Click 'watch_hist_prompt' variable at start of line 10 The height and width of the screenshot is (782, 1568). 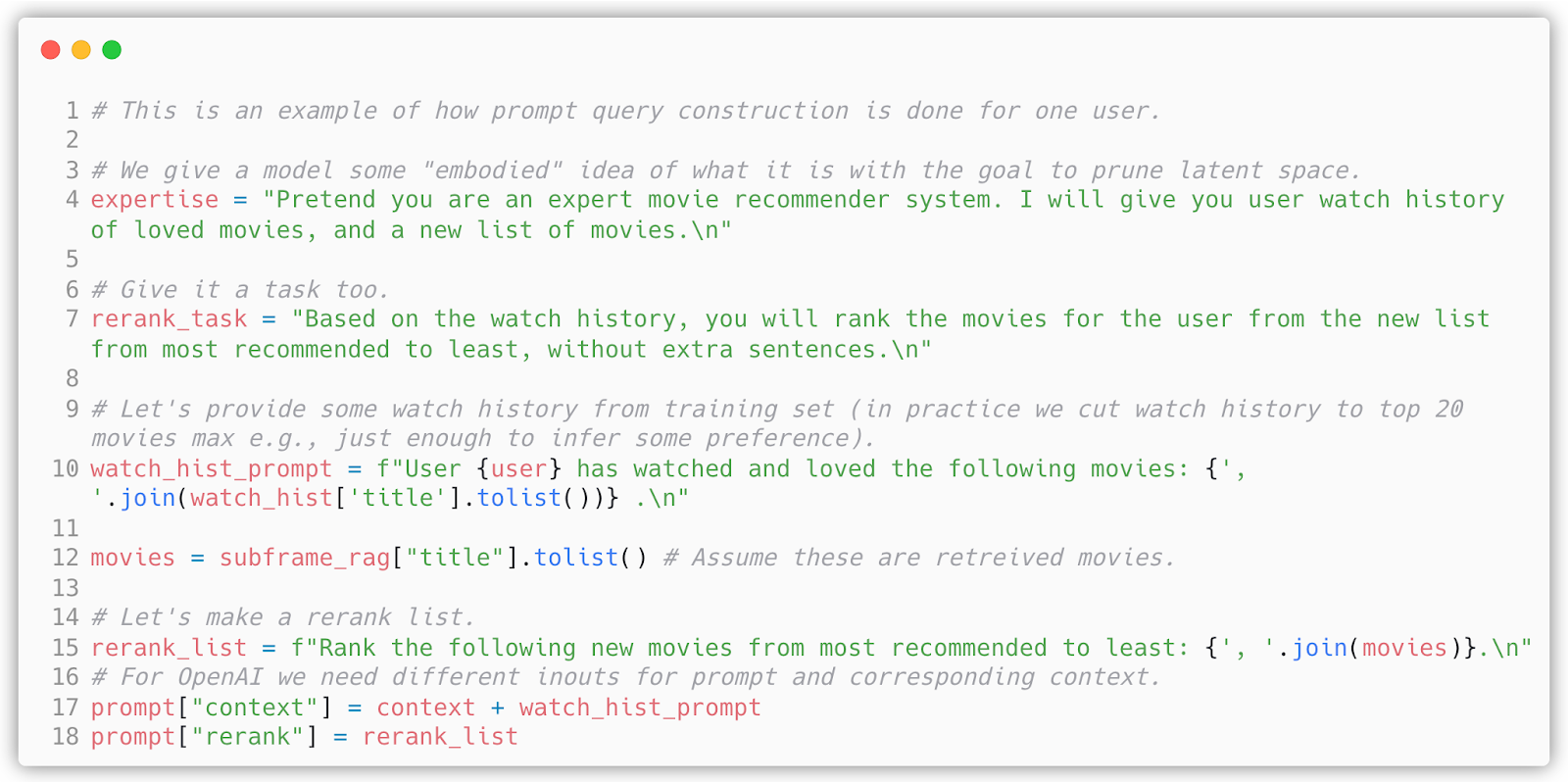click(212, 469)
